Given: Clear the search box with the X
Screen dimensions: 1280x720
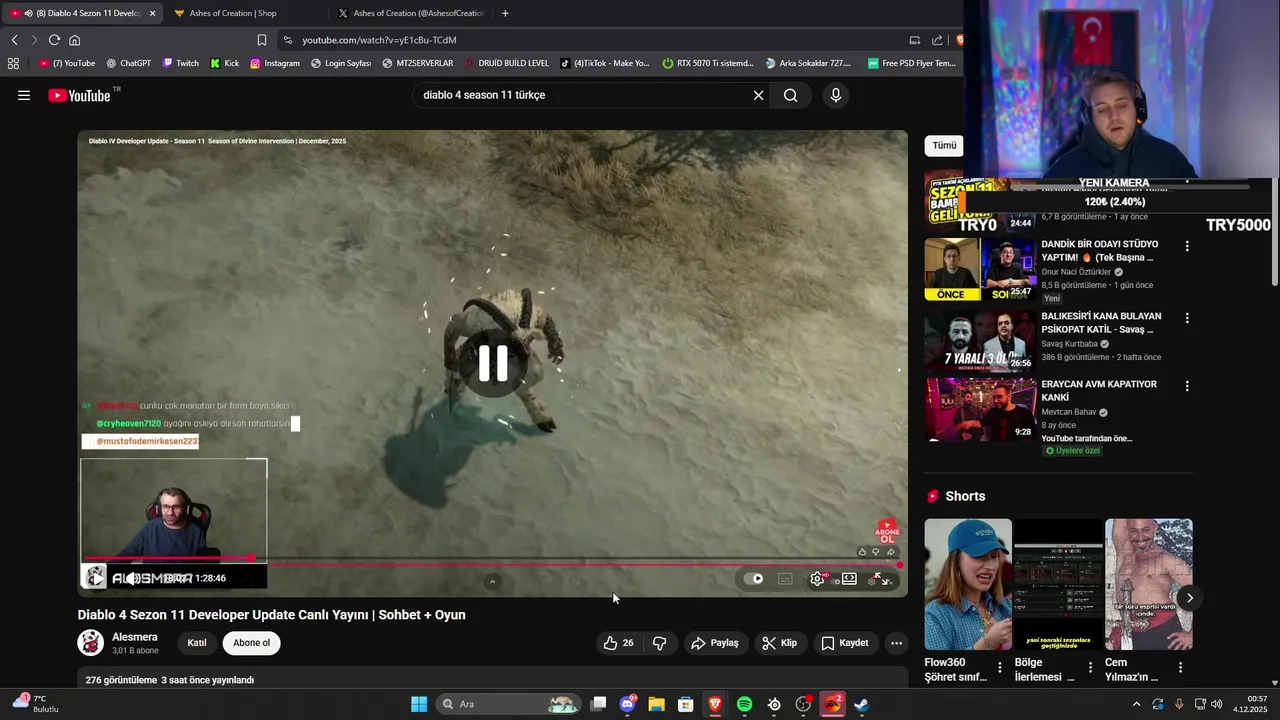Looking at the screenshot, I should (758, 95).
